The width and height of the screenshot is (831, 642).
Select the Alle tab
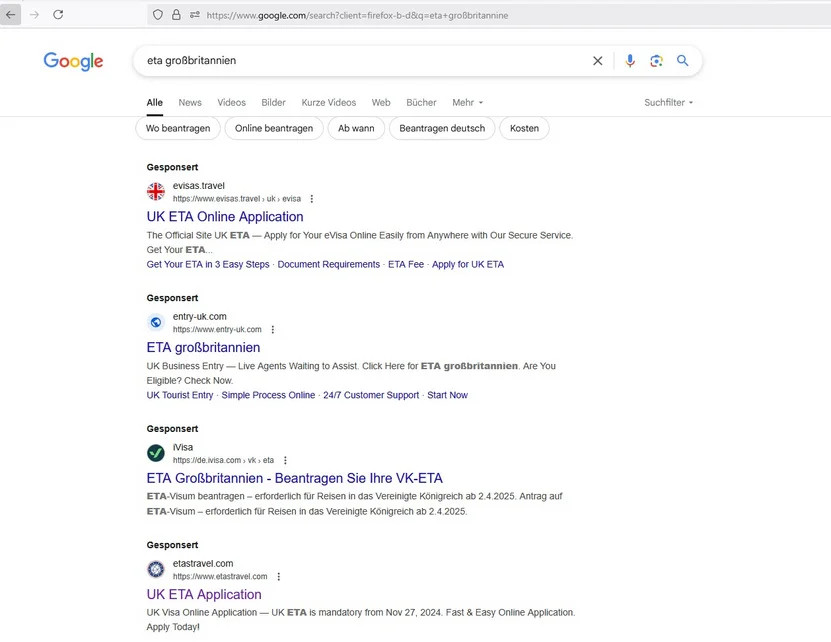pyautogui.click(x=155, y=102)
